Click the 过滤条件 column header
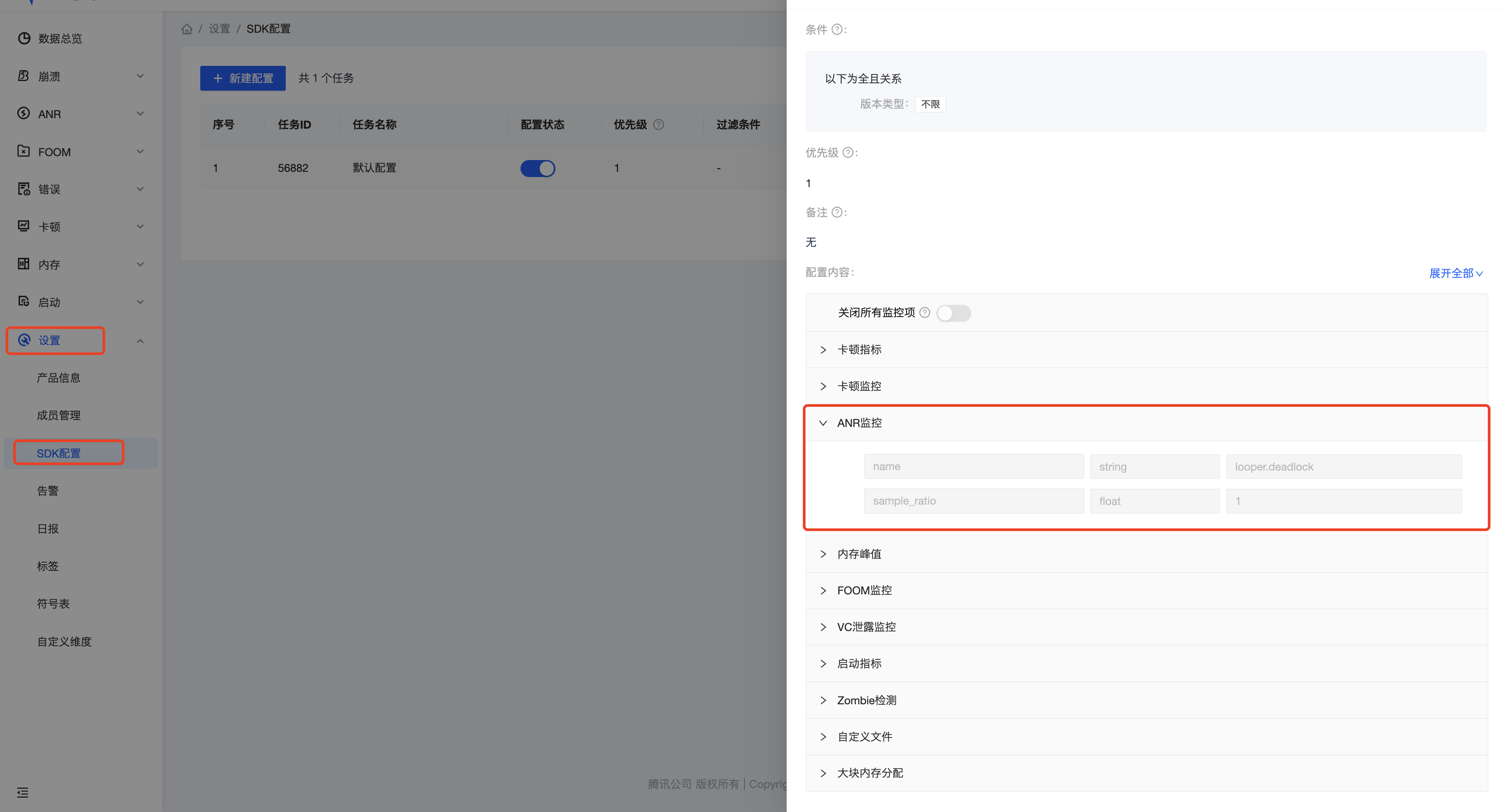The image size is (1507, 812). pyautogui.click(x=738, y=125)
